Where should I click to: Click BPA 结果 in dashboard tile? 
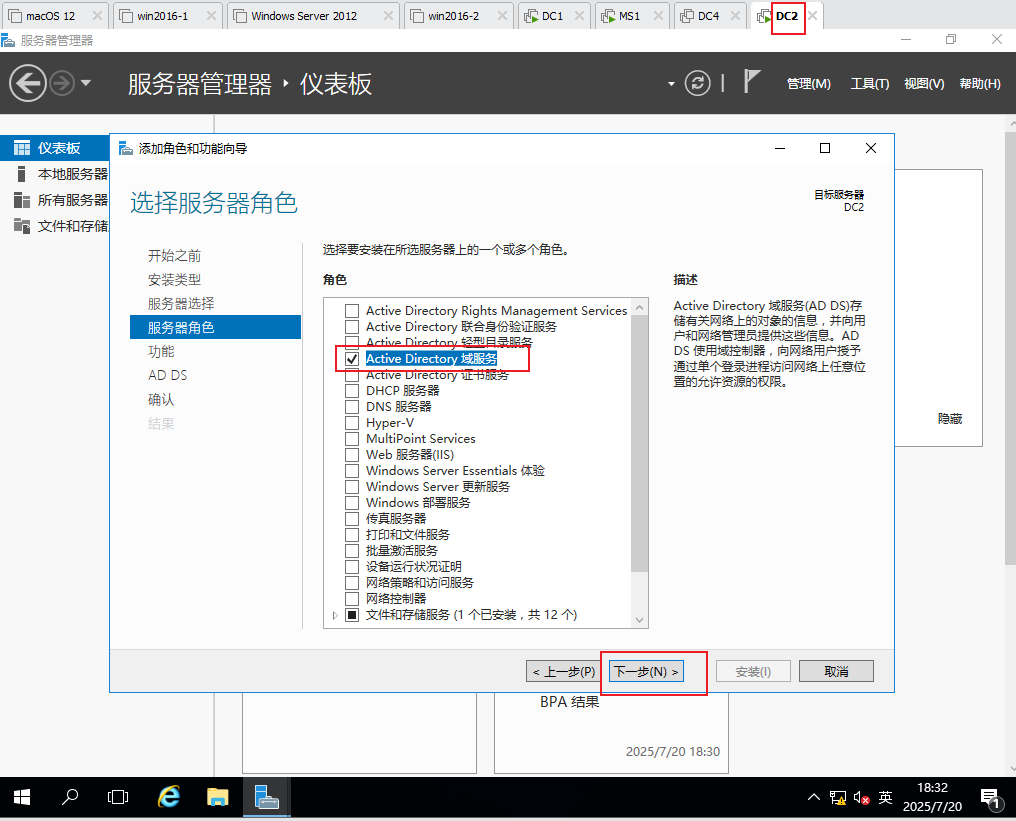(x=570, y=702)
